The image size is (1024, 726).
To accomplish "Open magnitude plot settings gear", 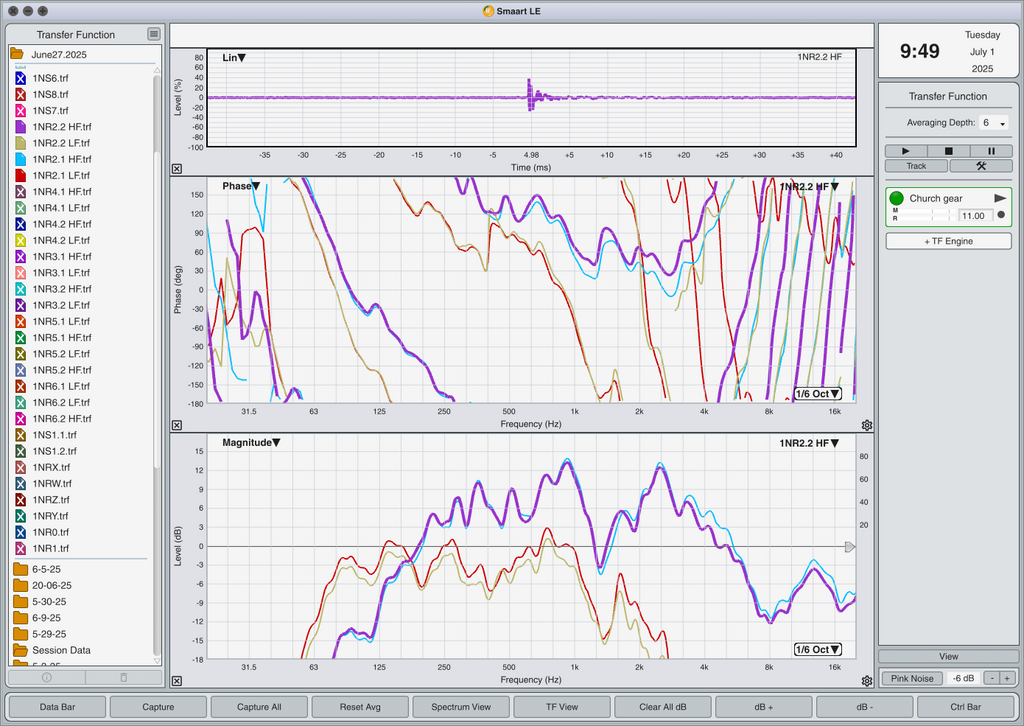I will (x=867, y=681).
